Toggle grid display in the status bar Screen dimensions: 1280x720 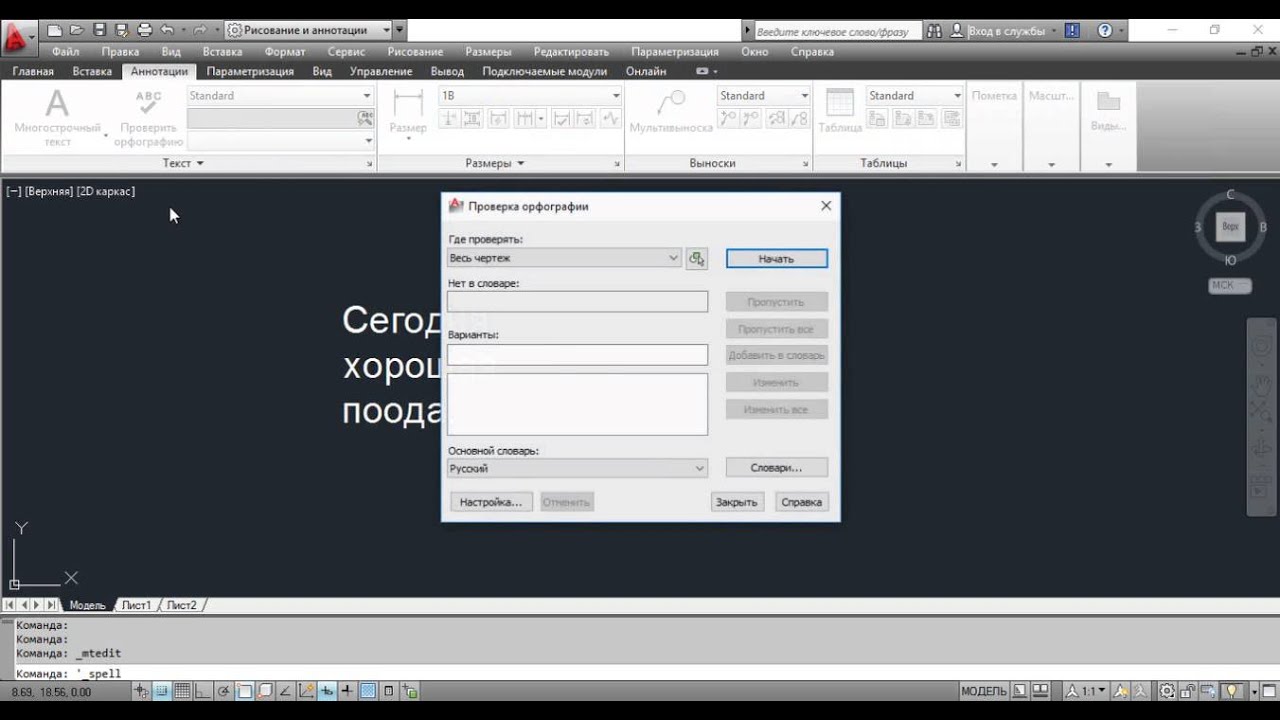pos(183,691)
